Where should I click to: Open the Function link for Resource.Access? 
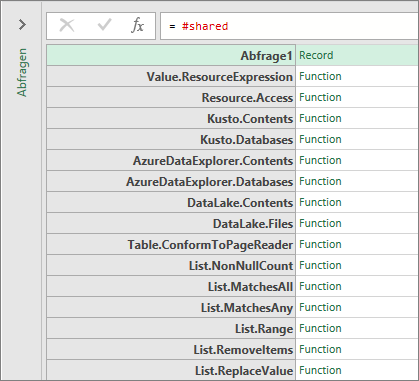pos(320,97)
